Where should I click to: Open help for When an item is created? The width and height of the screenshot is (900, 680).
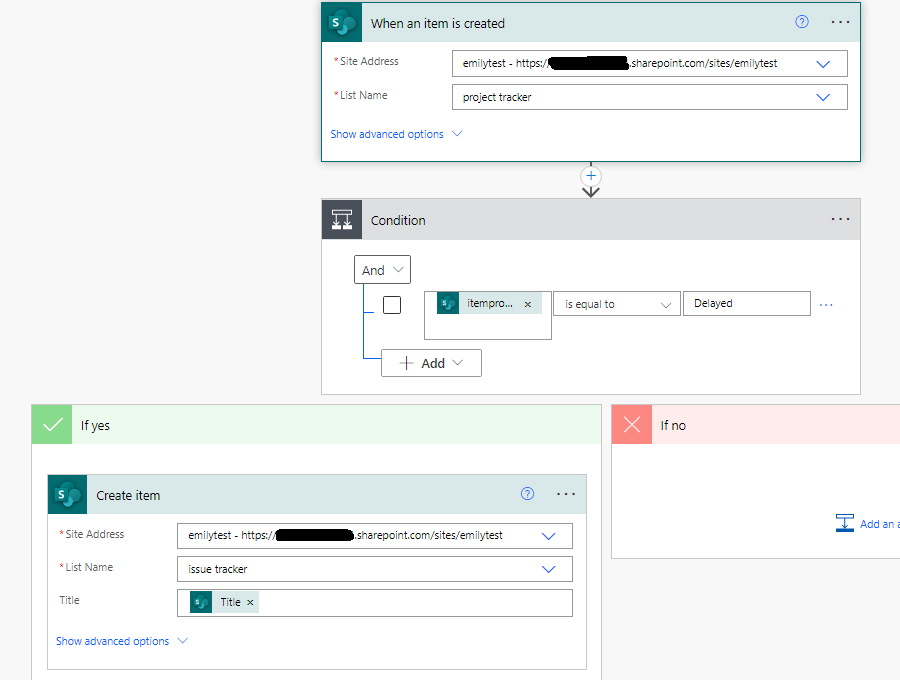coord(801,22)
